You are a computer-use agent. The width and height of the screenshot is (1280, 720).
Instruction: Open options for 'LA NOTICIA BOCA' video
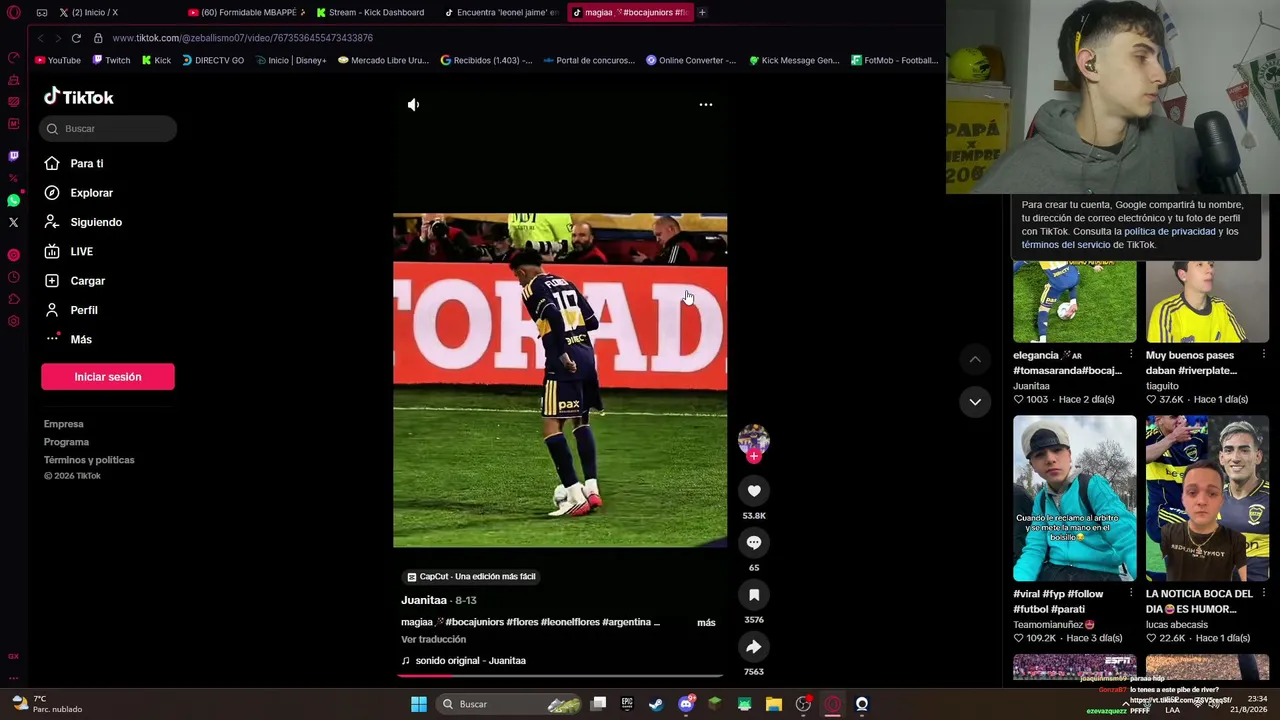(x=1264, y=594)
